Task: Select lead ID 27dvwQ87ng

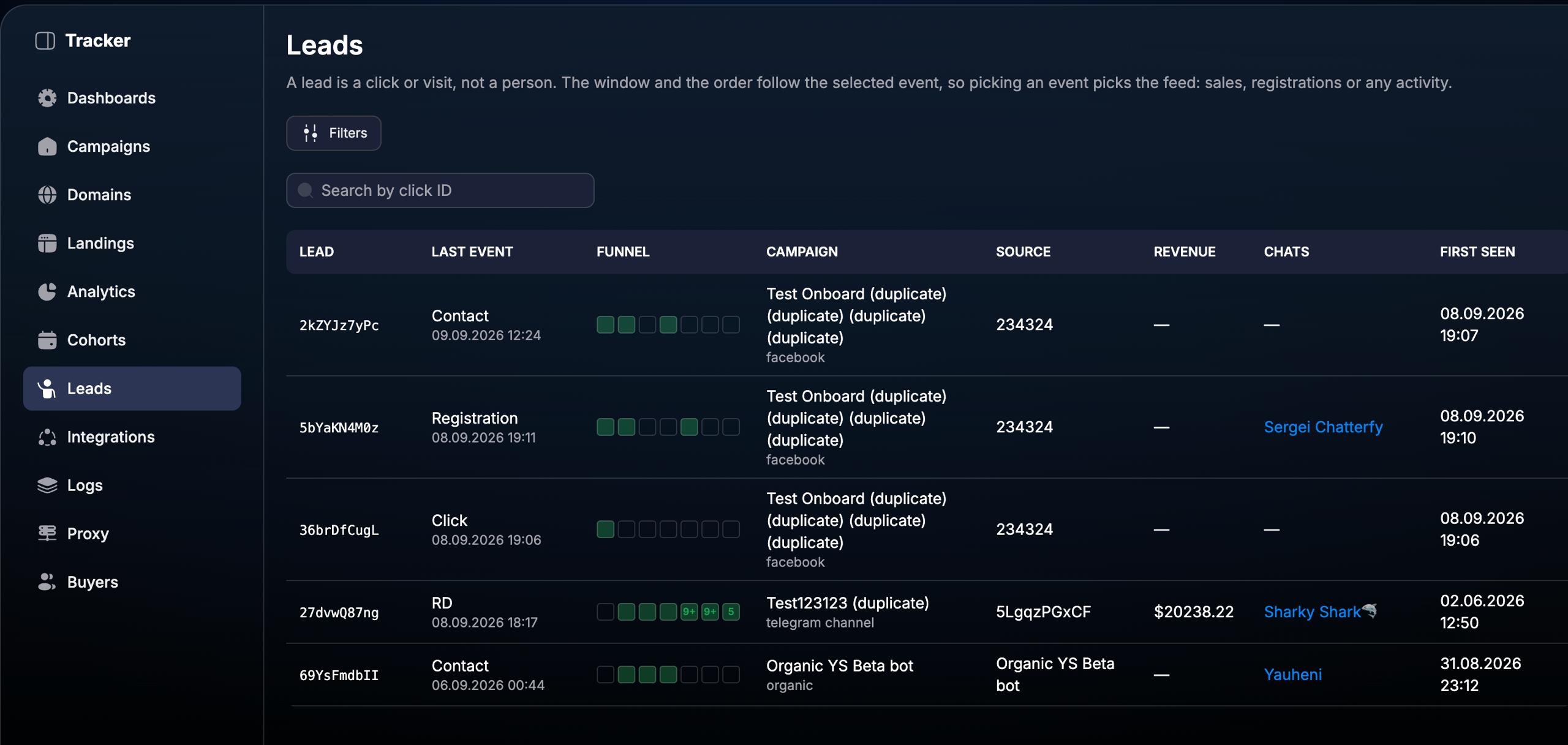Action: click(339, 612)
